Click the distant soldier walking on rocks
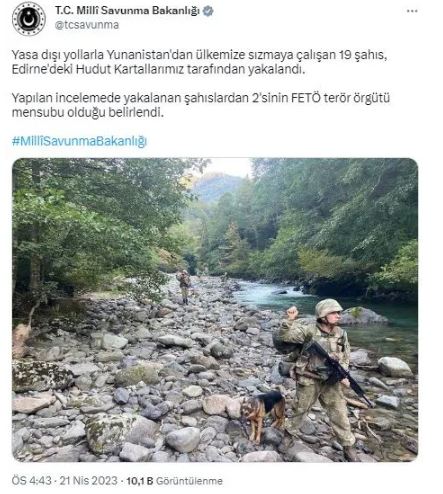 point(184,287)
